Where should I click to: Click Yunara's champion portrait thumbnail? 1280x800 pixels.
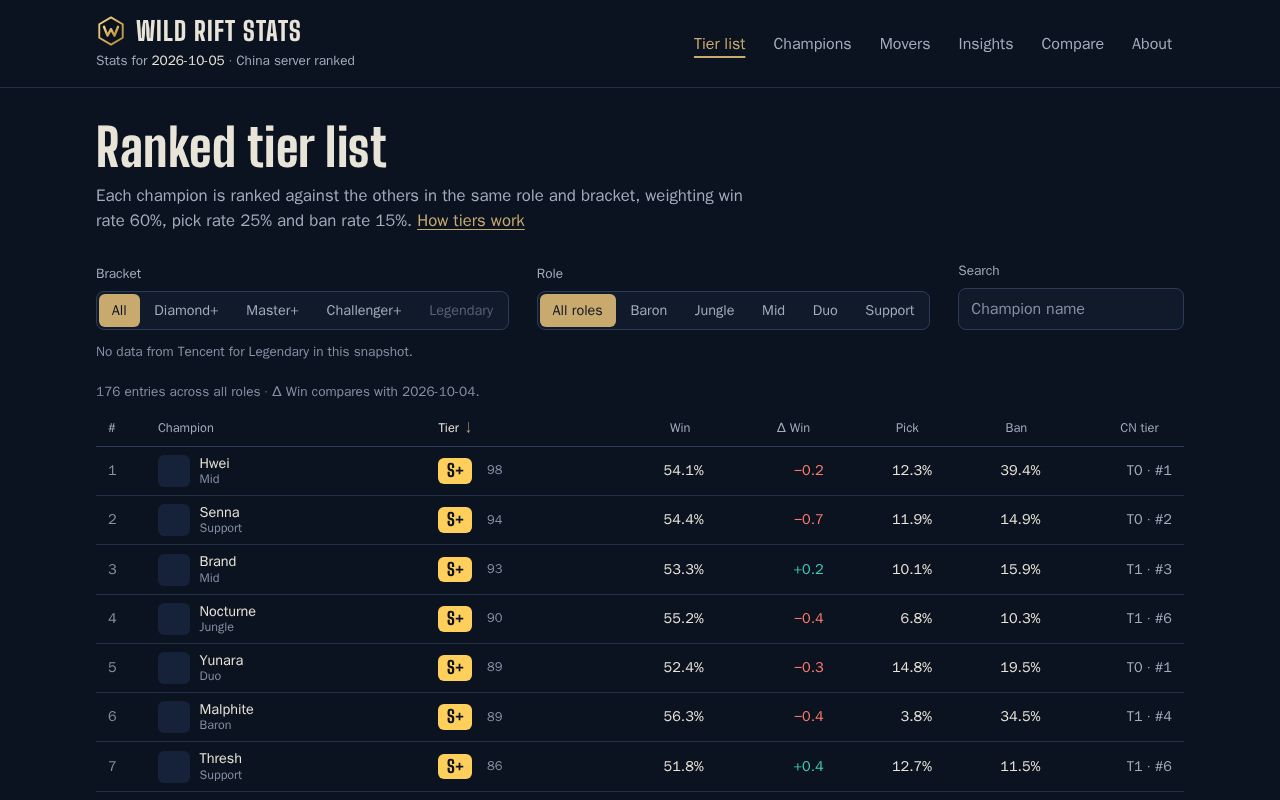(174, 668)
